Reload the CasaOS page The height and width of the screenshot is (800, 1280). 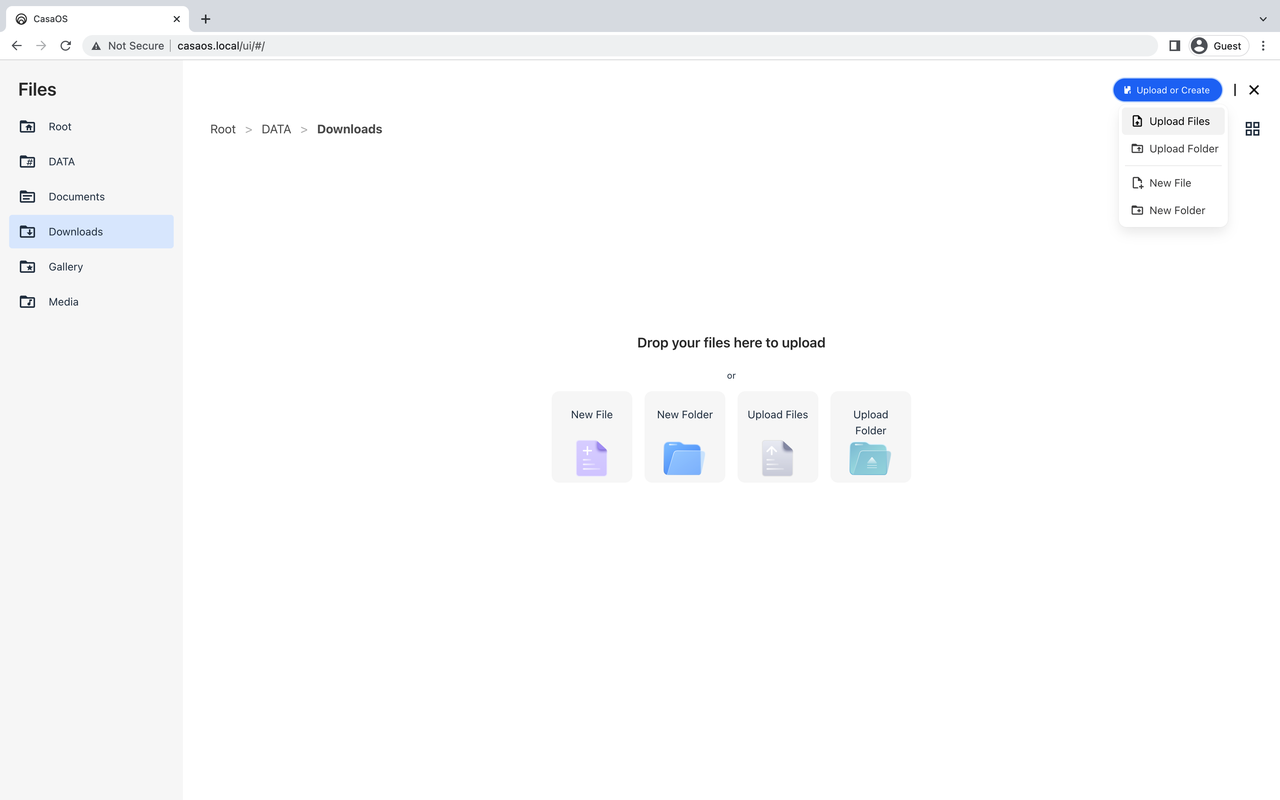coord(65,45)
